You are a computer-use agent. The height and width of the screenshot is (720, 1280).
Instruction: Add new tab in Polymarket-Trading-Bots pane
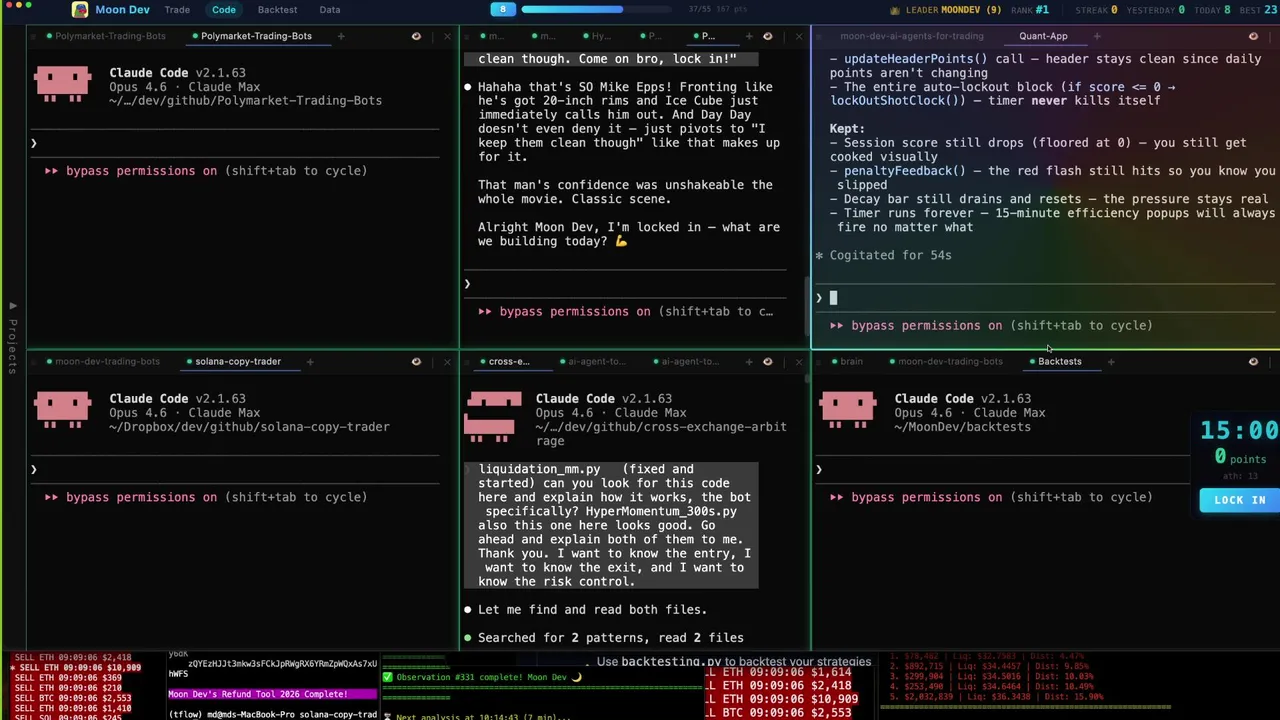[x=341, y=36]
